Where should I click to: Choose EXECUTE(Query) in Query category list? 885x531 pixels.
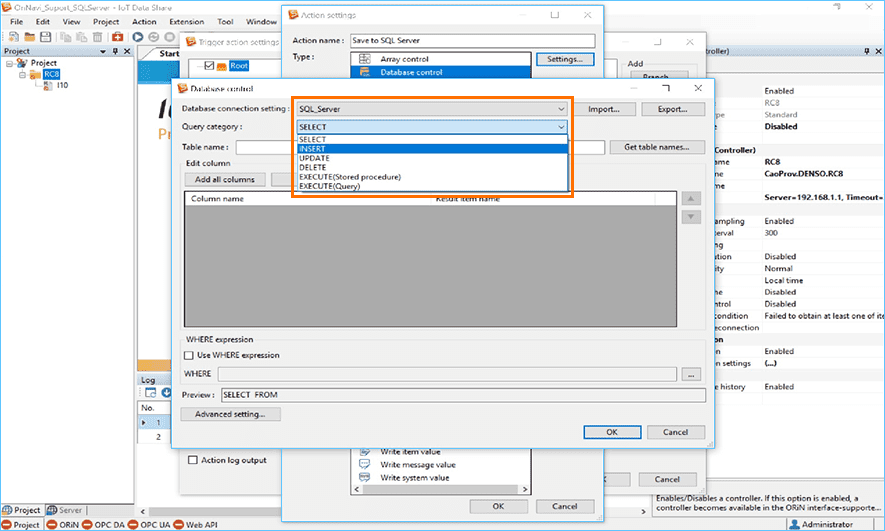[432, 186]
